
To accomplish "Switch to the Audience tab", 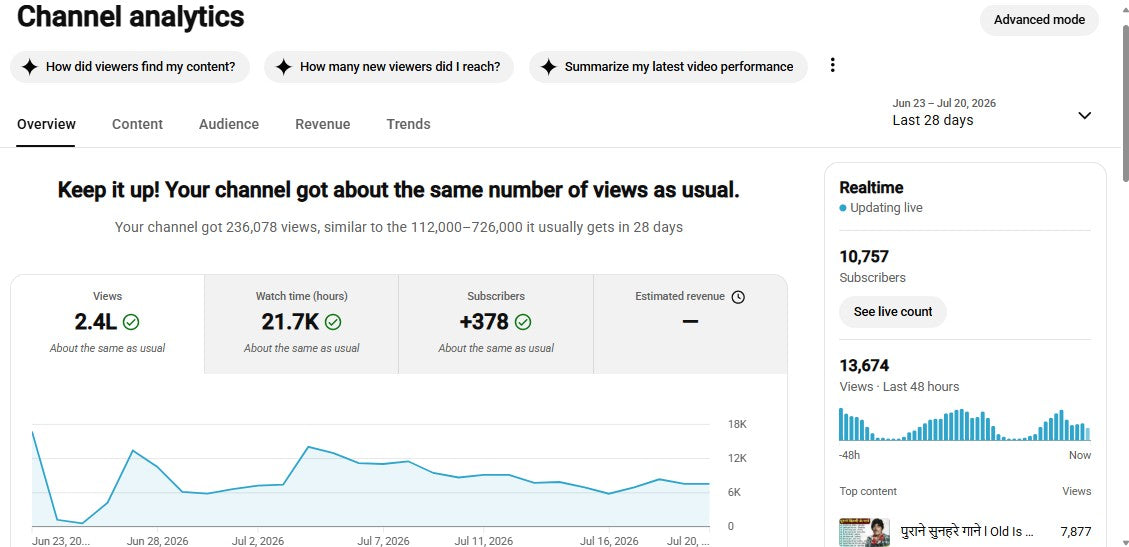I will (229, 124).
